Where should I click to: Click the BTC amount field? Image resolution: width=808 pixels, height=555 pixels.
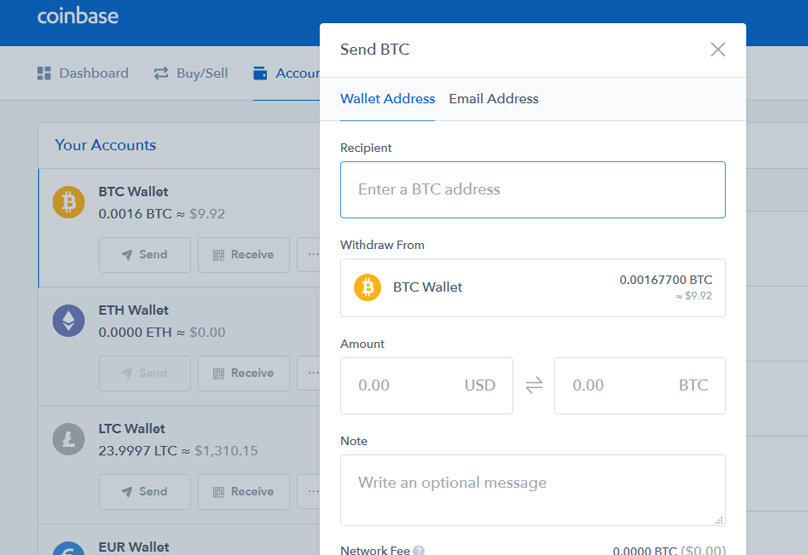[x=640, y=385]
